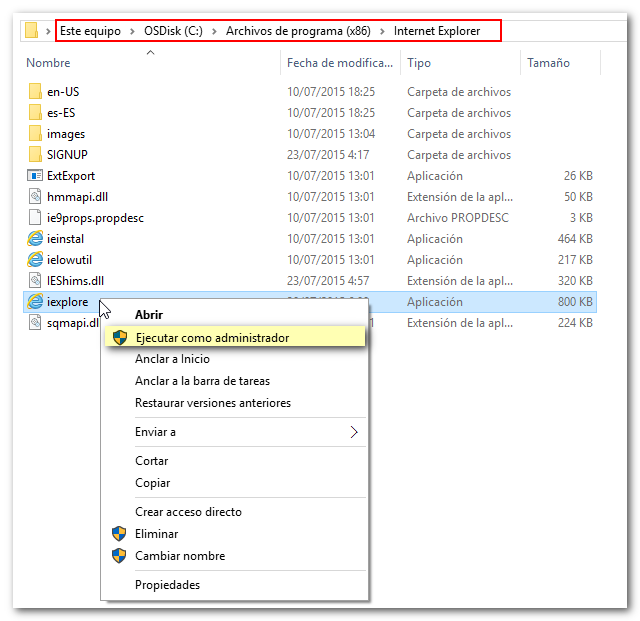Expand the chevron after the address bar folder icon
This screenshot has width=640, height=621.
tap(48, 31)
